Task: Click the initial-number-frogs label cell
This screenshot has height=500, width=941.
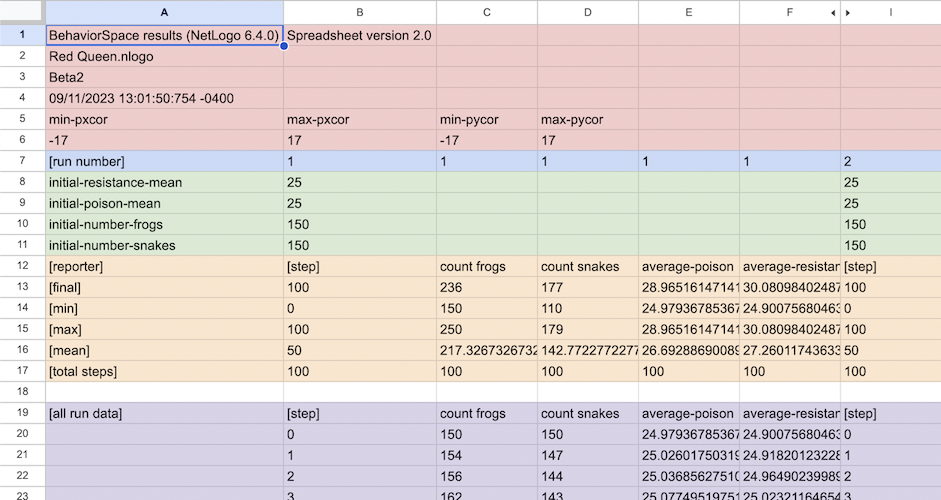Action: 164,224
